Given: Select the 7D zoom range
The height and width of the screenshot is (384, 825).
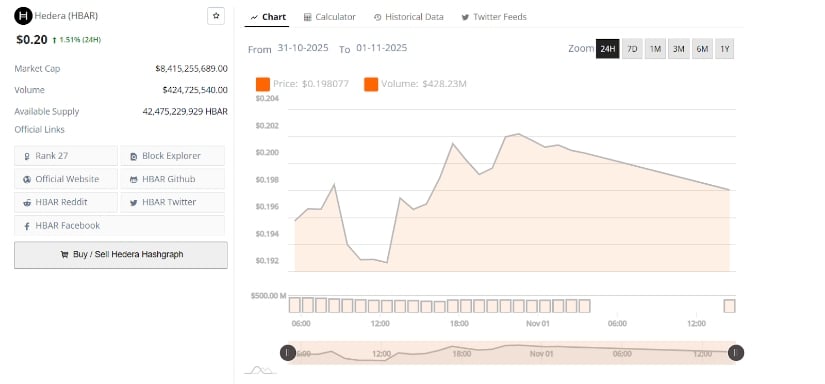Looking at the screenshot, I should click(x=632, y=49).
